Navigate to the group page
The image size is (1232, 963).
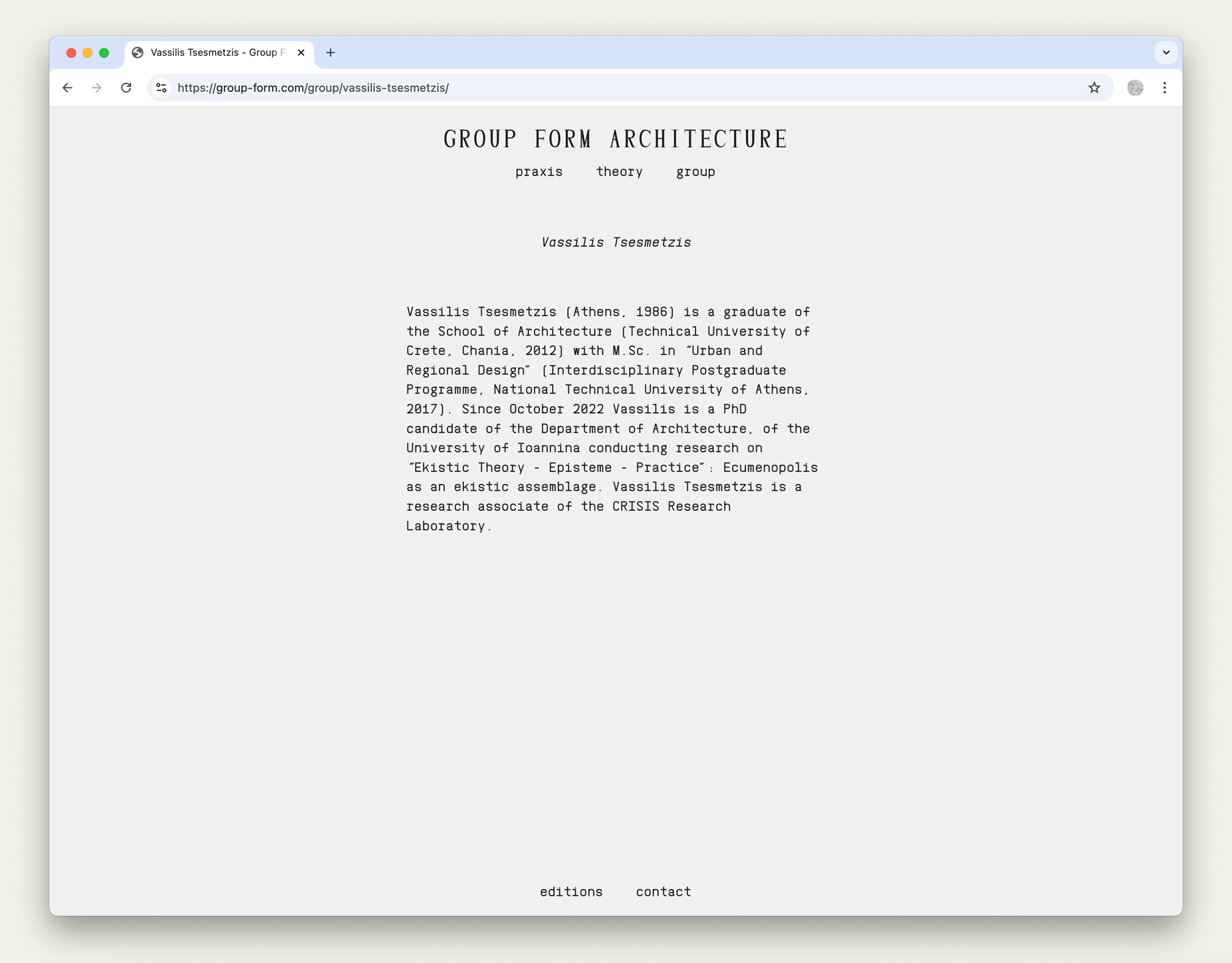pos(695,172)
